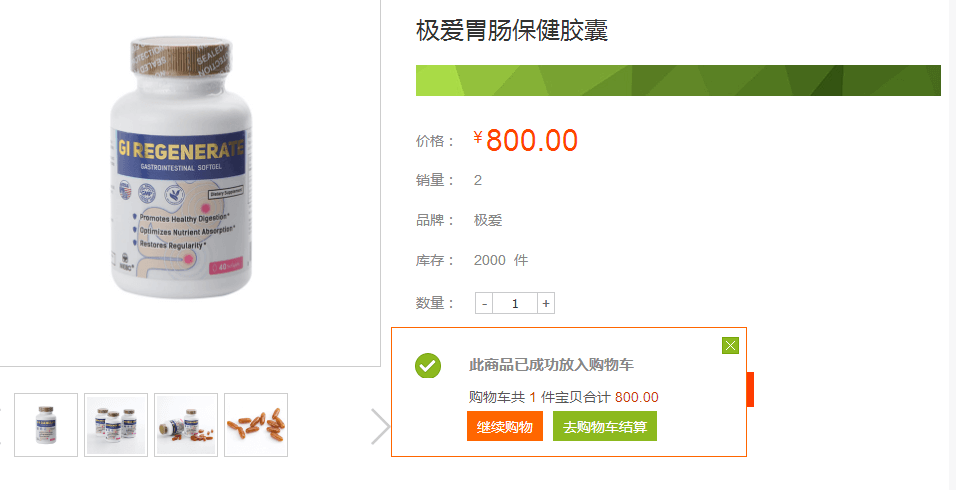Click the green gradient banner under title
Viewport: 956px width, 490px height.
click(678, 80)
